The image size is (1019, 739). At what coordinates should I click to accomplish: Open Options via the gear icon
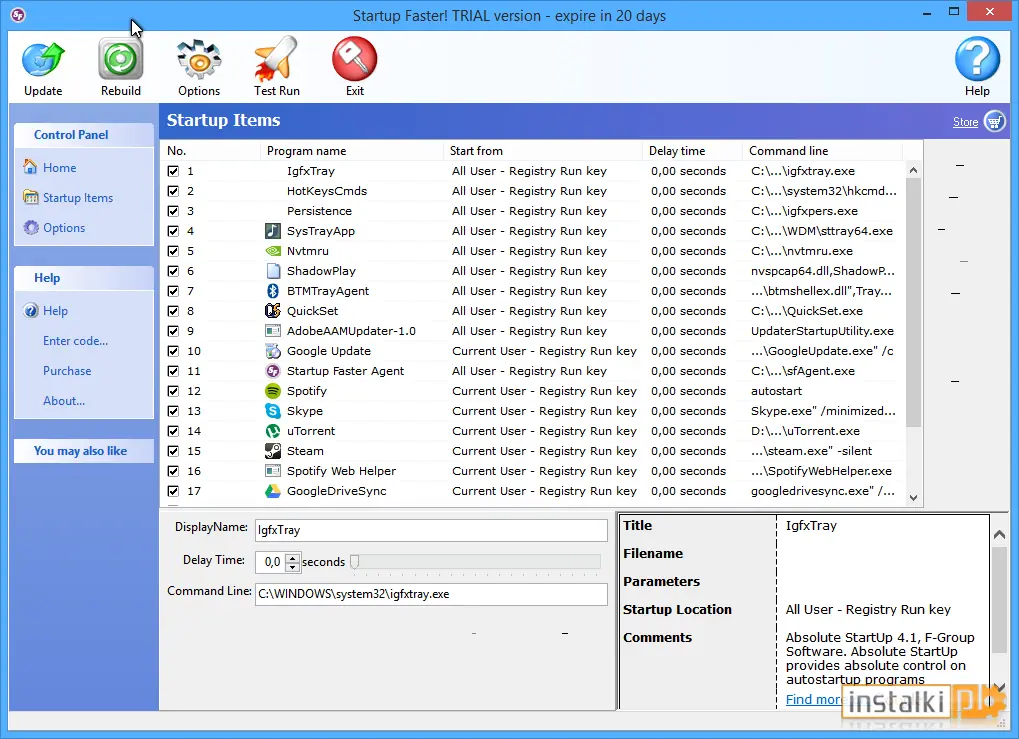tap(199, 60)
